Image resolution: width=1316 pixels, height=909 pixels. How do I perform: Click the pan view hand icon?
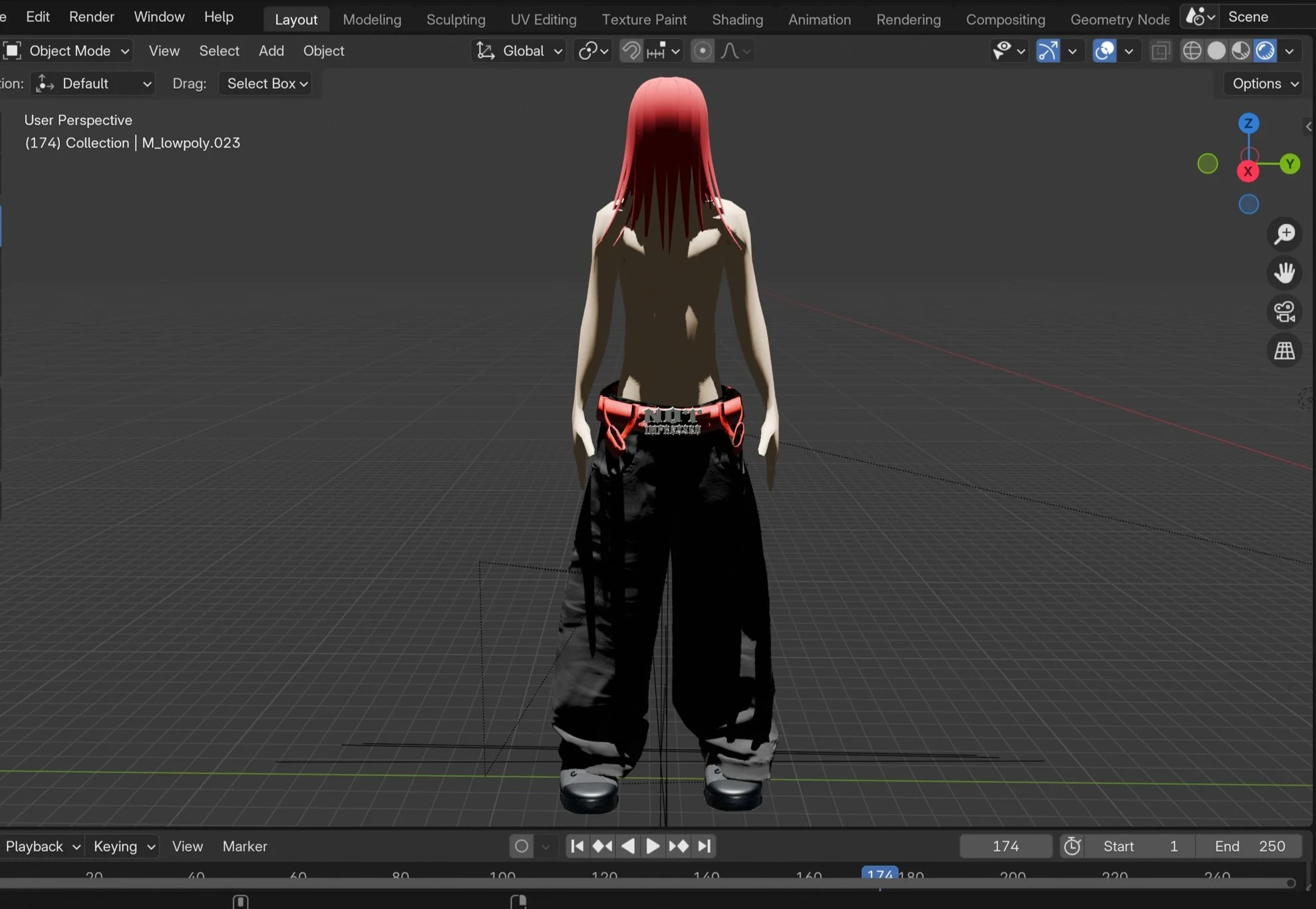click(1284, 273)
